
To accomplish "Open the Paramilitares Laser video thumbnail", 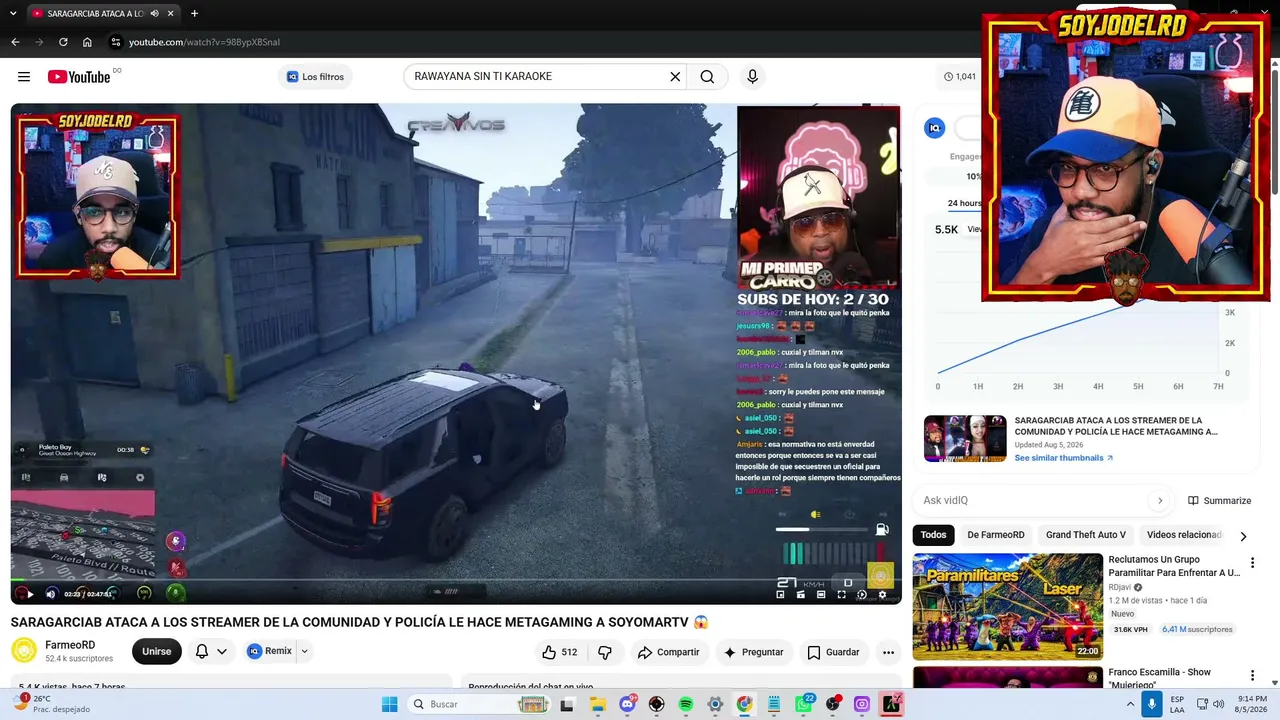I will (x=1007, y=607).
